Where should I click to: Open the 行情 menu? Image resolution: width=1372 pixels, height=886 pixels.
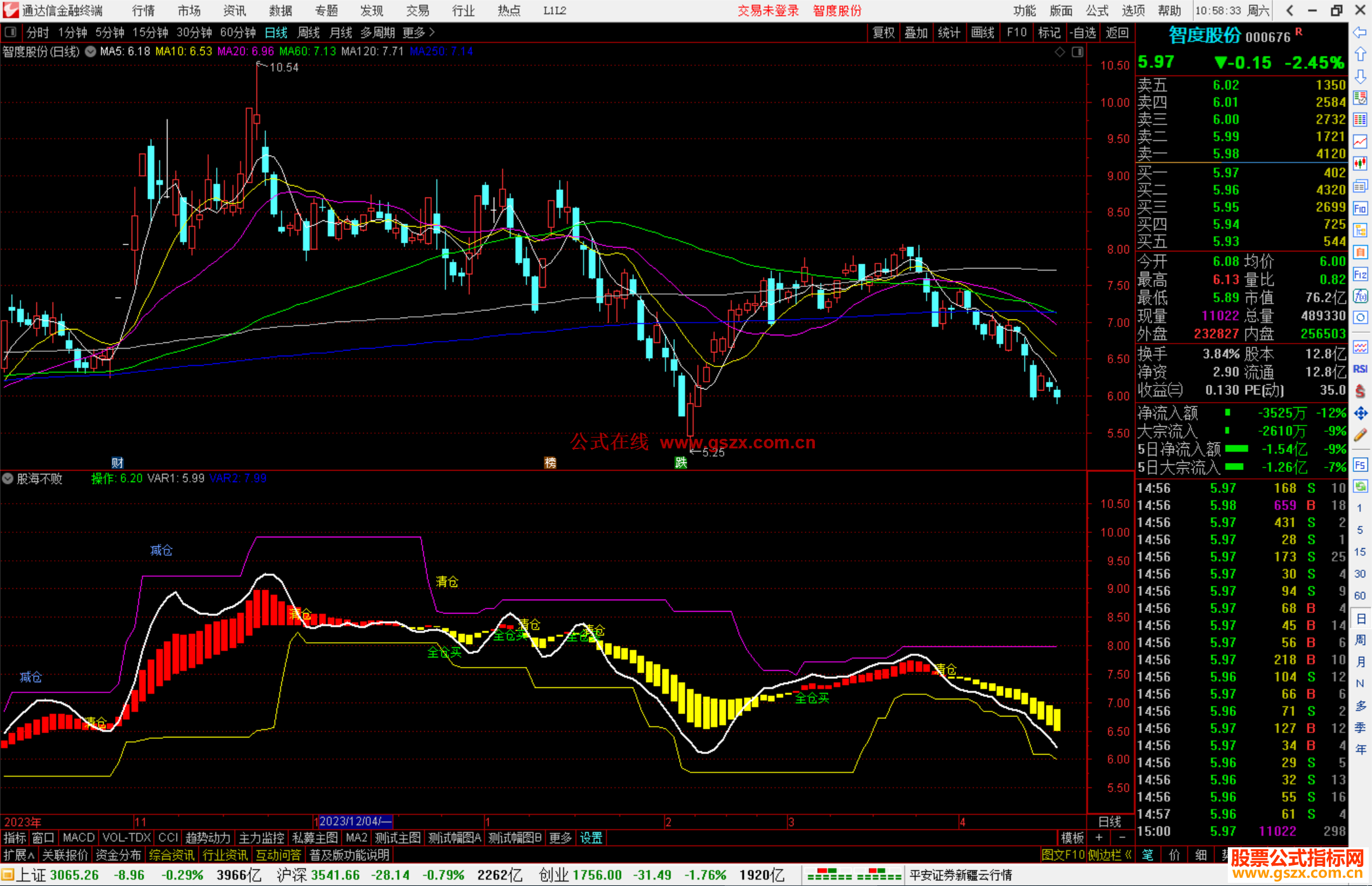coord(143,11)
